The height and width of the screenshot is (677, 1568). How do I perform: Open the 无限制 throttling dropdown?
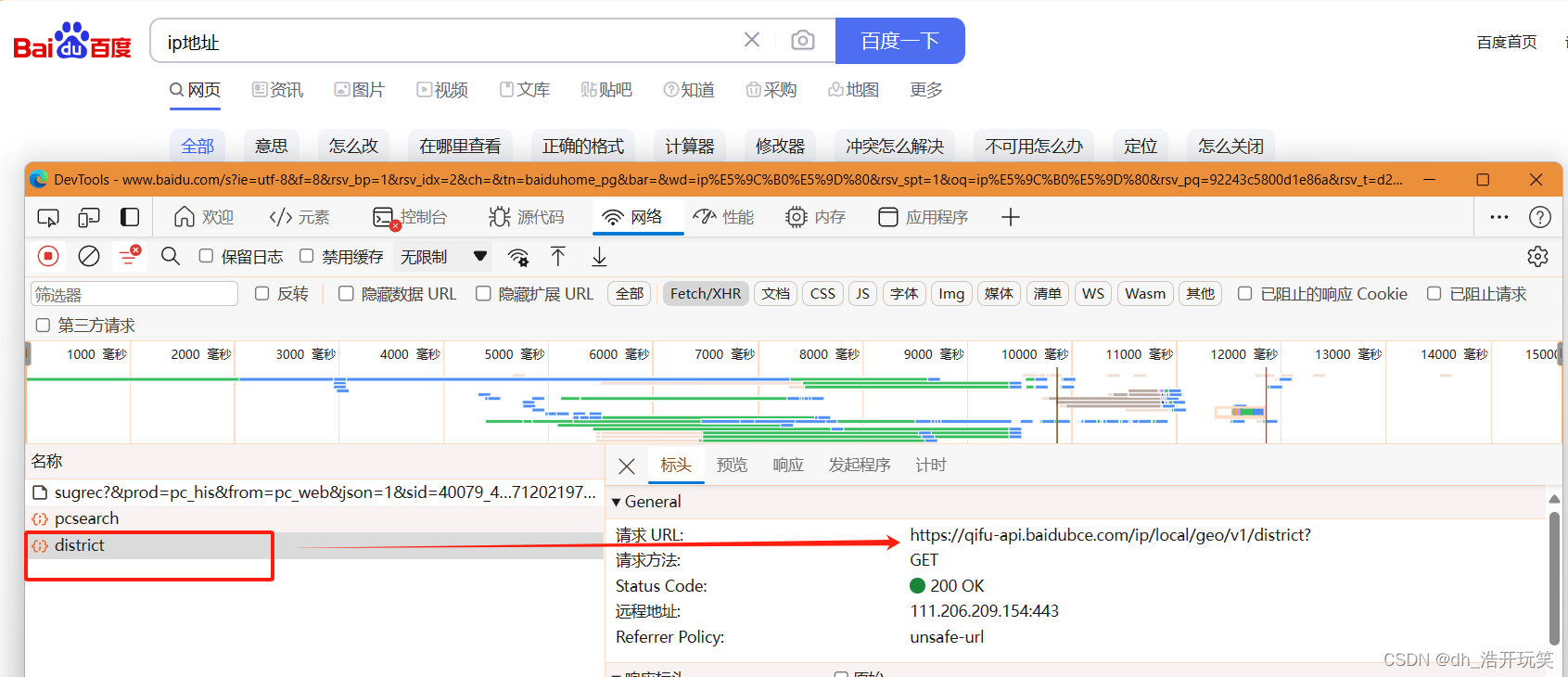tap(444, 257)
